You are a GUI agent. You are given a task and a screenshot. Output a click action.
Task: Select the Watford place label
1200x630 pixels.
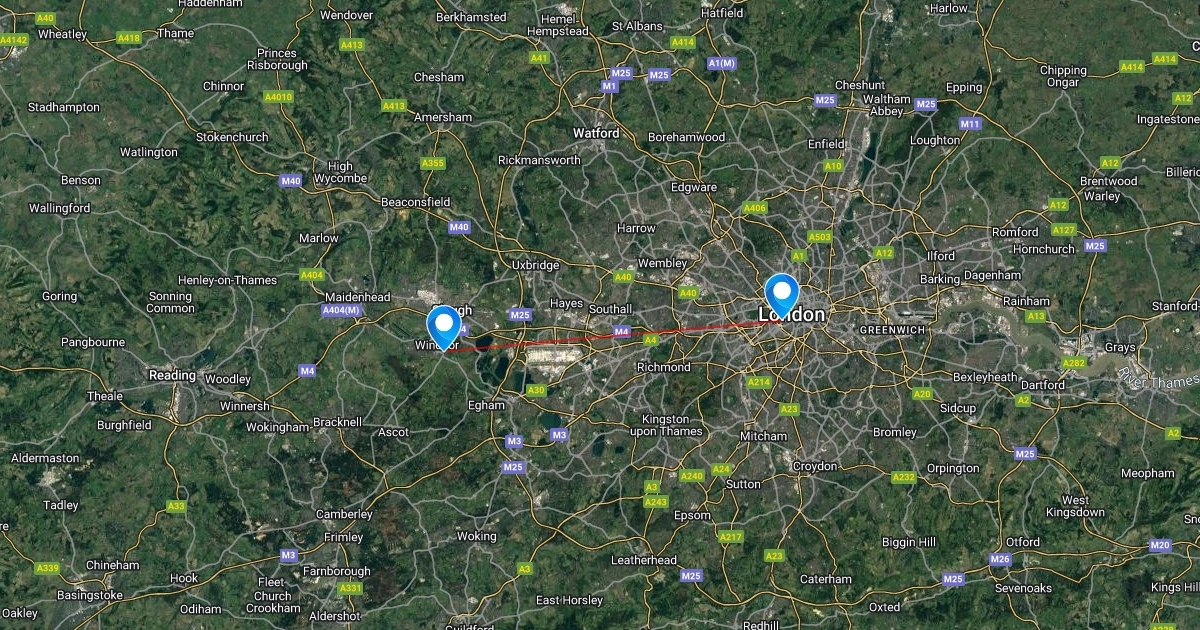pyautogui.click(x=595, y=133)
